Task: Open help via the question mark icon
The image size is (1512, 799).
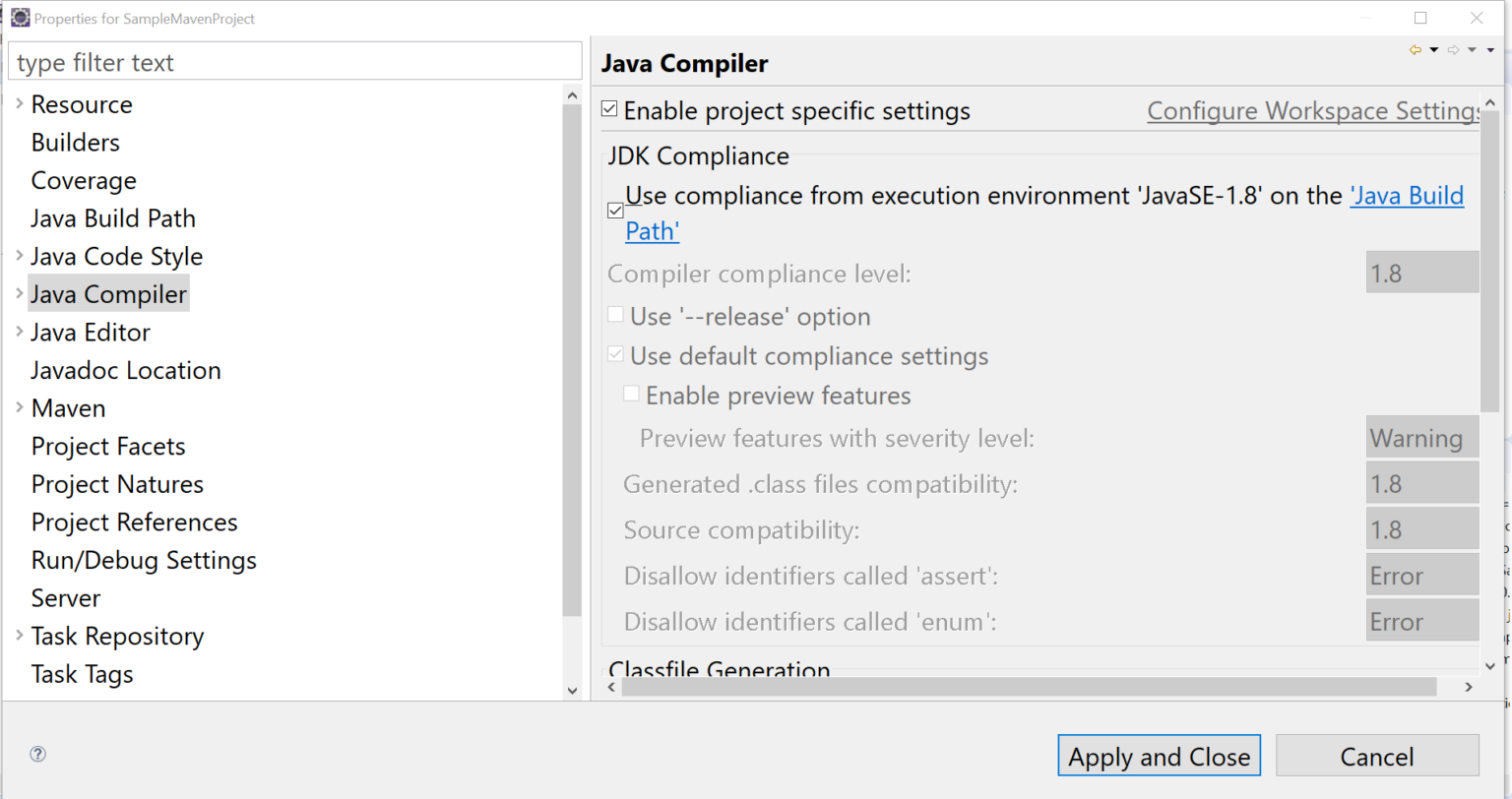Action: 37,754
